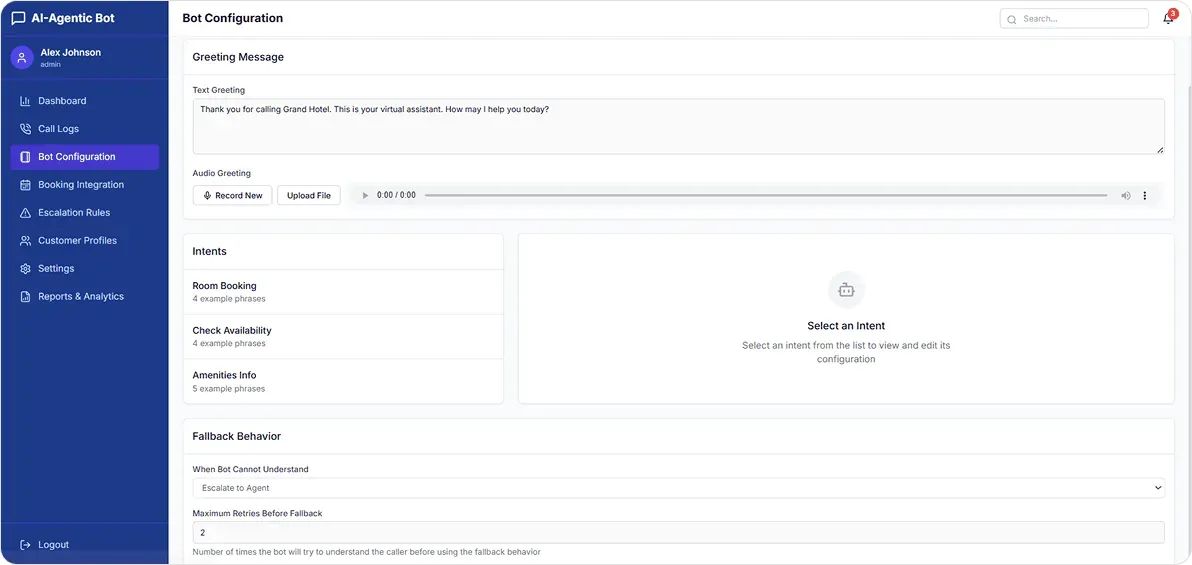Click the Maximum Retries Before Fallback field
This screenshot has height=565, width=1192.
679,532
